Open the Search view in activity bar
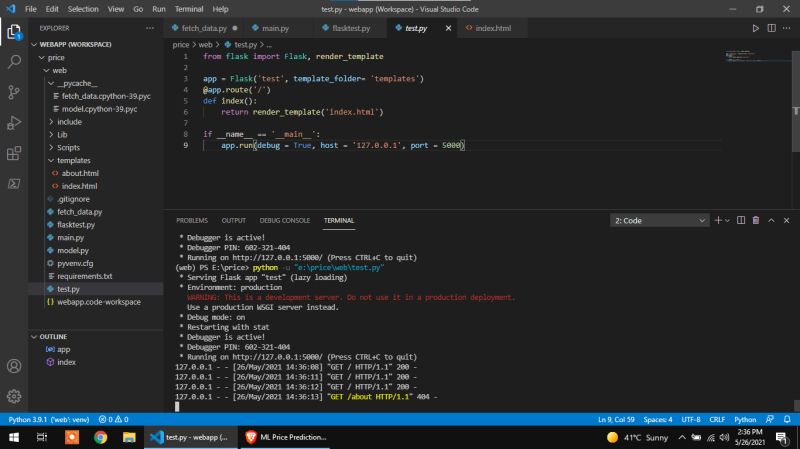Viewport: 800px width, 449px height. click(x=14, y=62)
